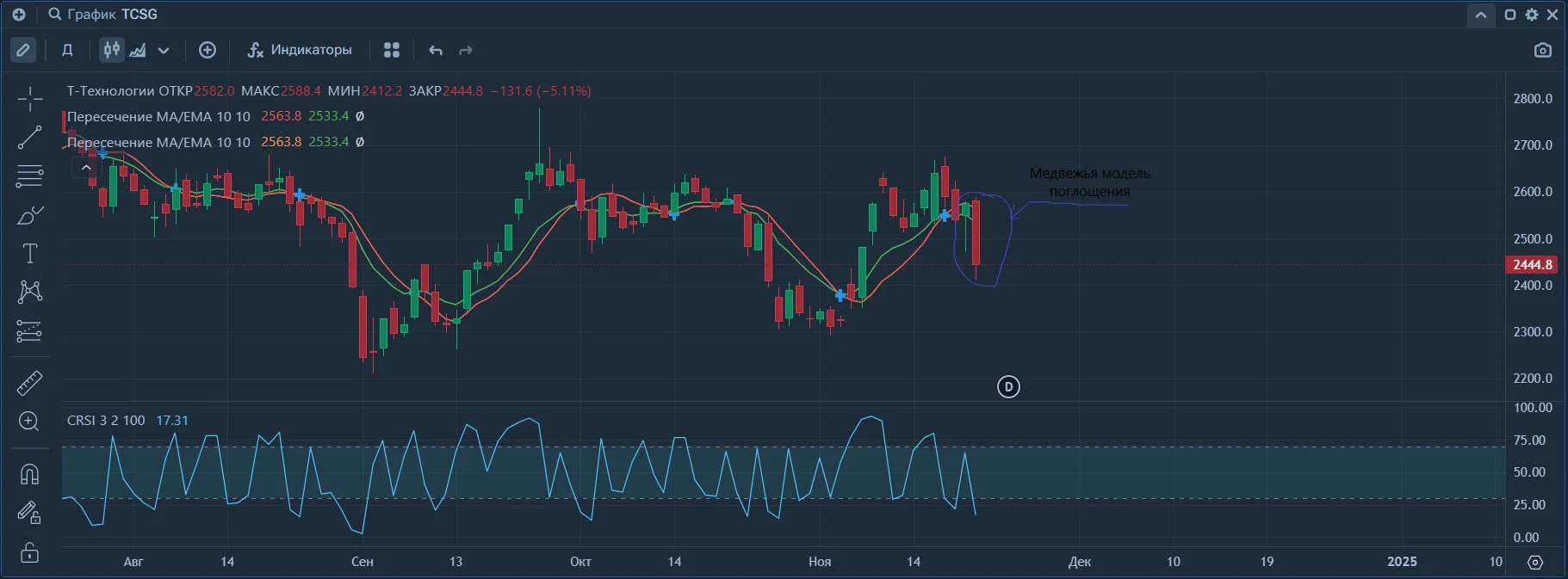Open the chart patterns tool
The width and height of the screenshot is (1568, 579).
(x=29, y=292)
